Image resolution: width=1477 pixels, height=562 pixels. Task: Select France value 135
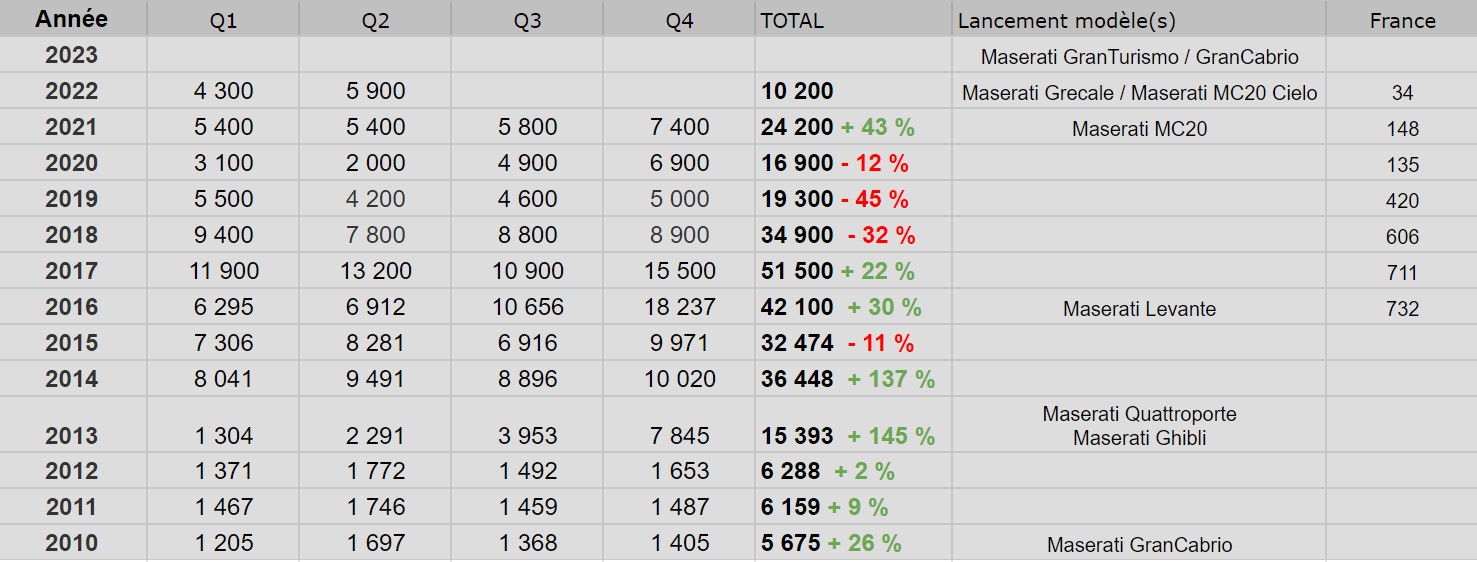[1402, 165]
